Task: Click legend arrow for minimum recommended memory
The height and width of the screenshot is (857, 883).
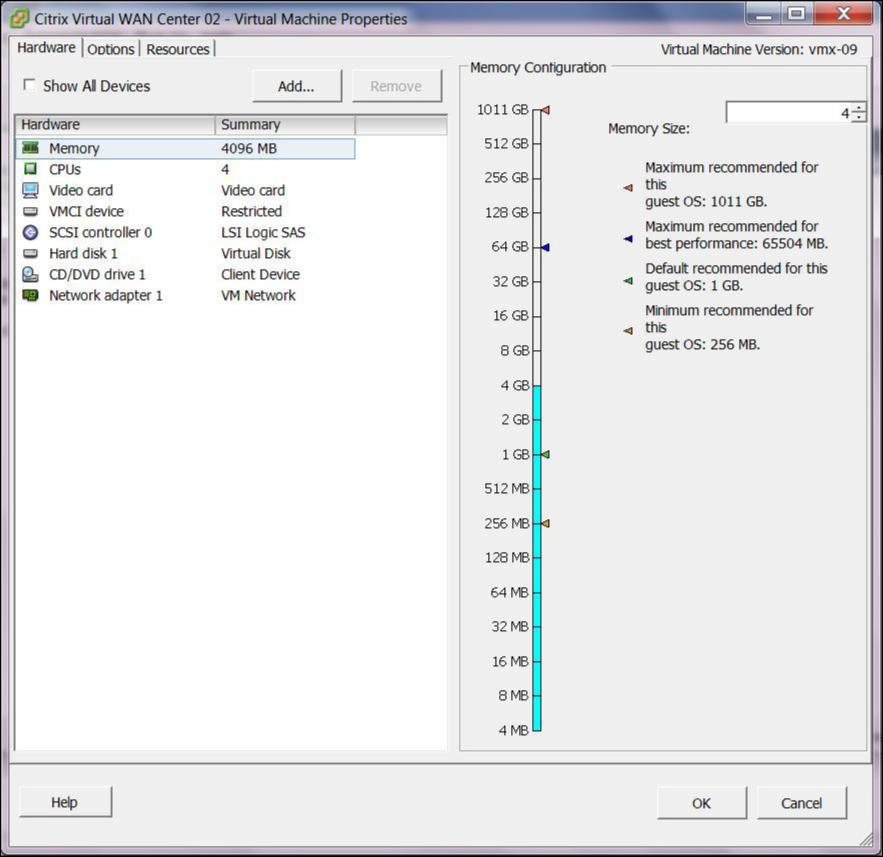Action: tap(628, 331)
